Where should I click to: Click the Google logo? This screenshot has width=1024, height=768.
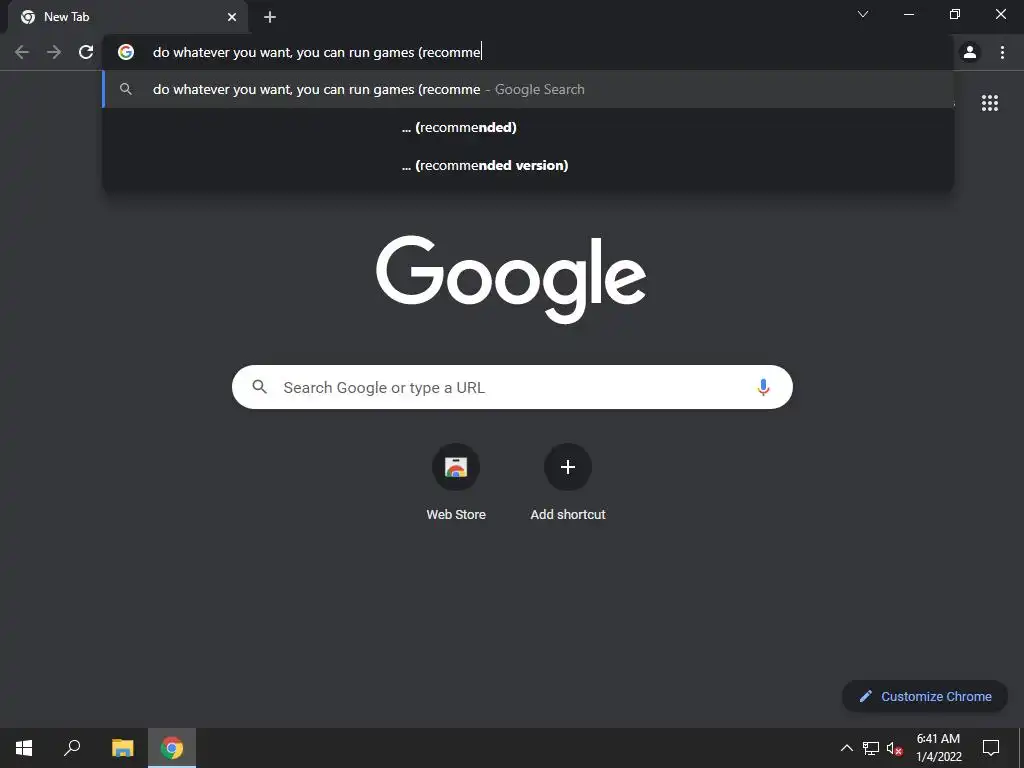pyautogui.click(x=511, y=278)
